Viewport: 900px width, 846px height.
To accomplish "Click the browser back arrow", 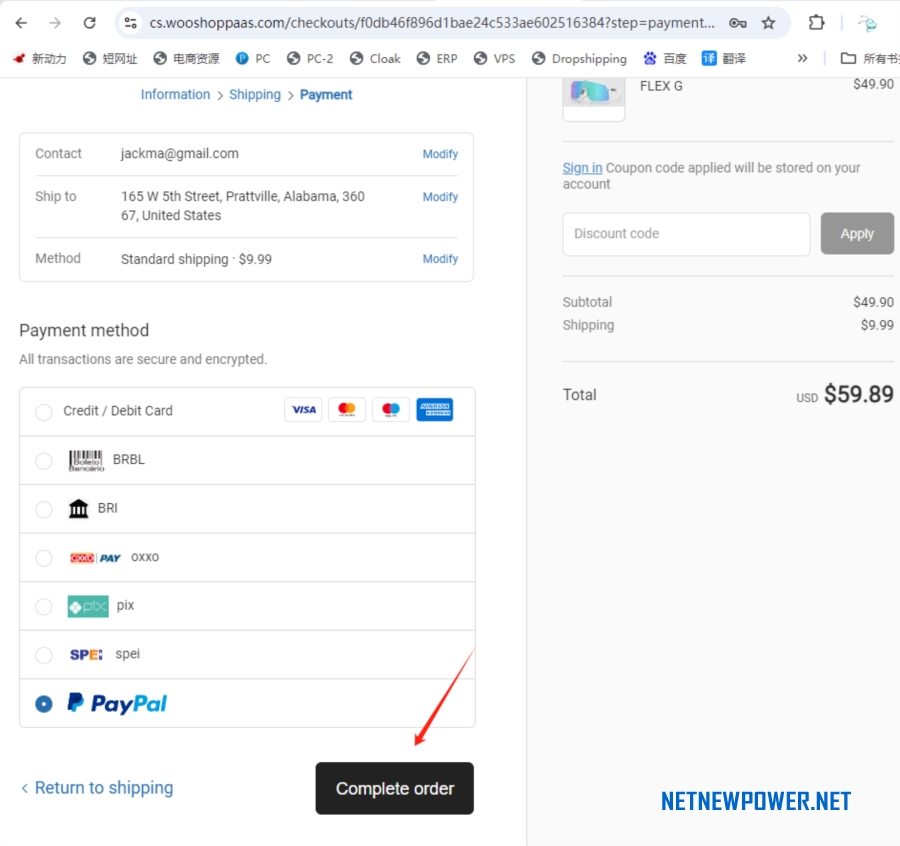I will [21, 23].
